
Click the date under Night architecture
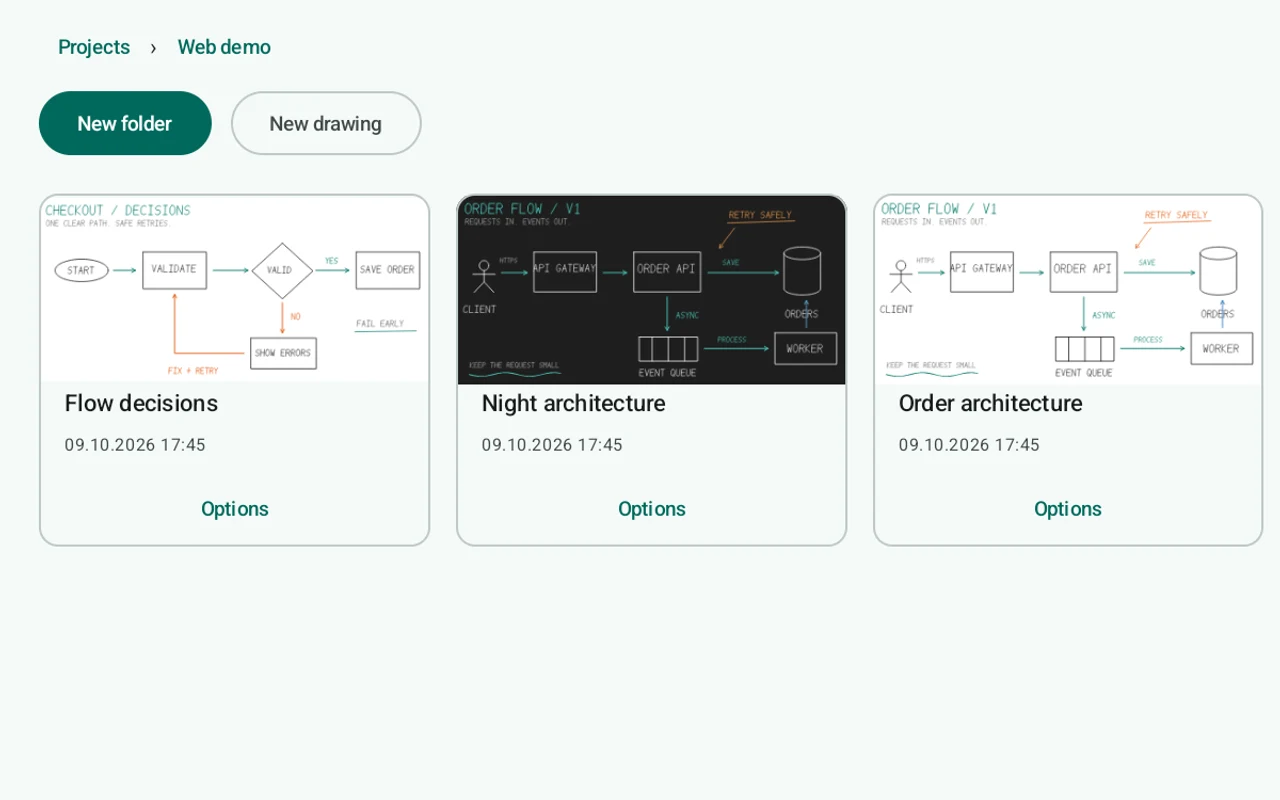[x=552, y=445]
